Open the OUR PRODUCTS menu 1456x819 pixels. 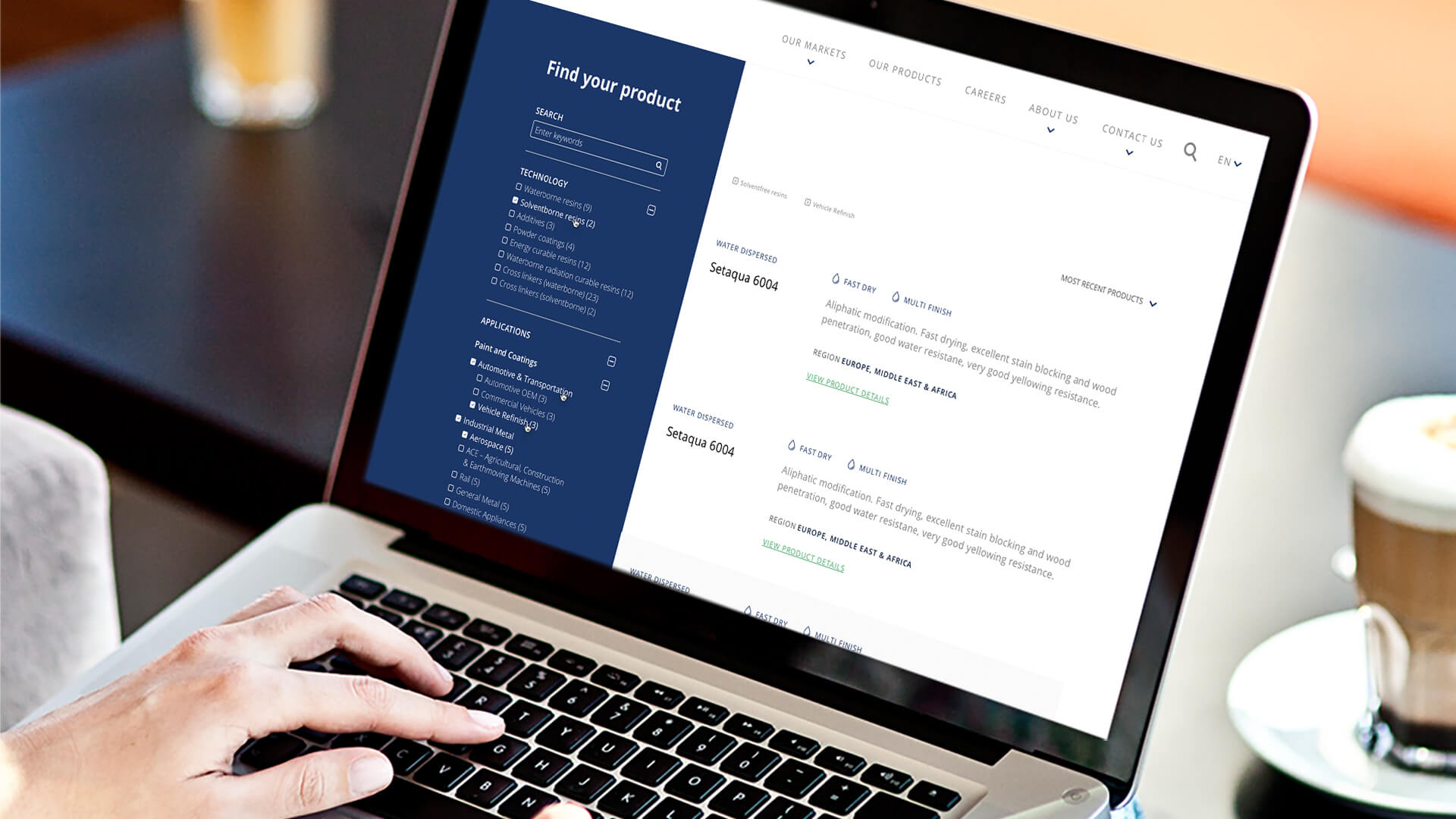click(905, 78)
